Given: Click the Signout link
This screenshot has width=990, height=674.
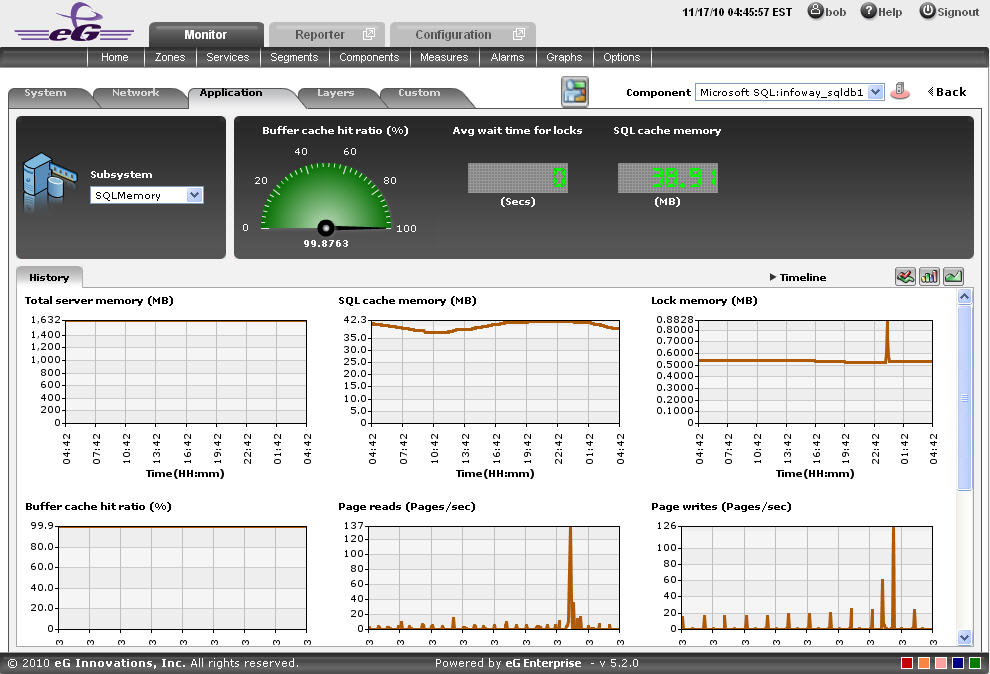Looking at the screenshot, I should coord(958,12).
